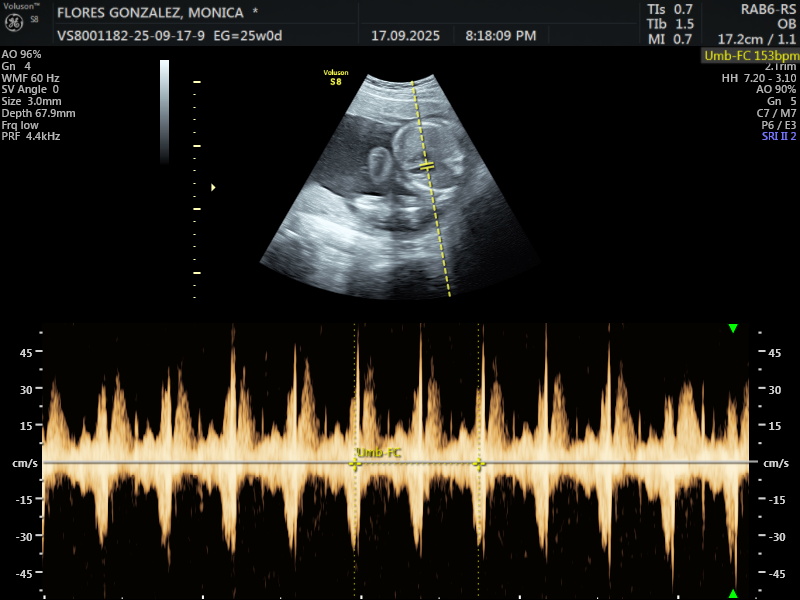Select the left Umb-FC caliper cross
The width and height of the screenshot is (800, 600).
355,464
